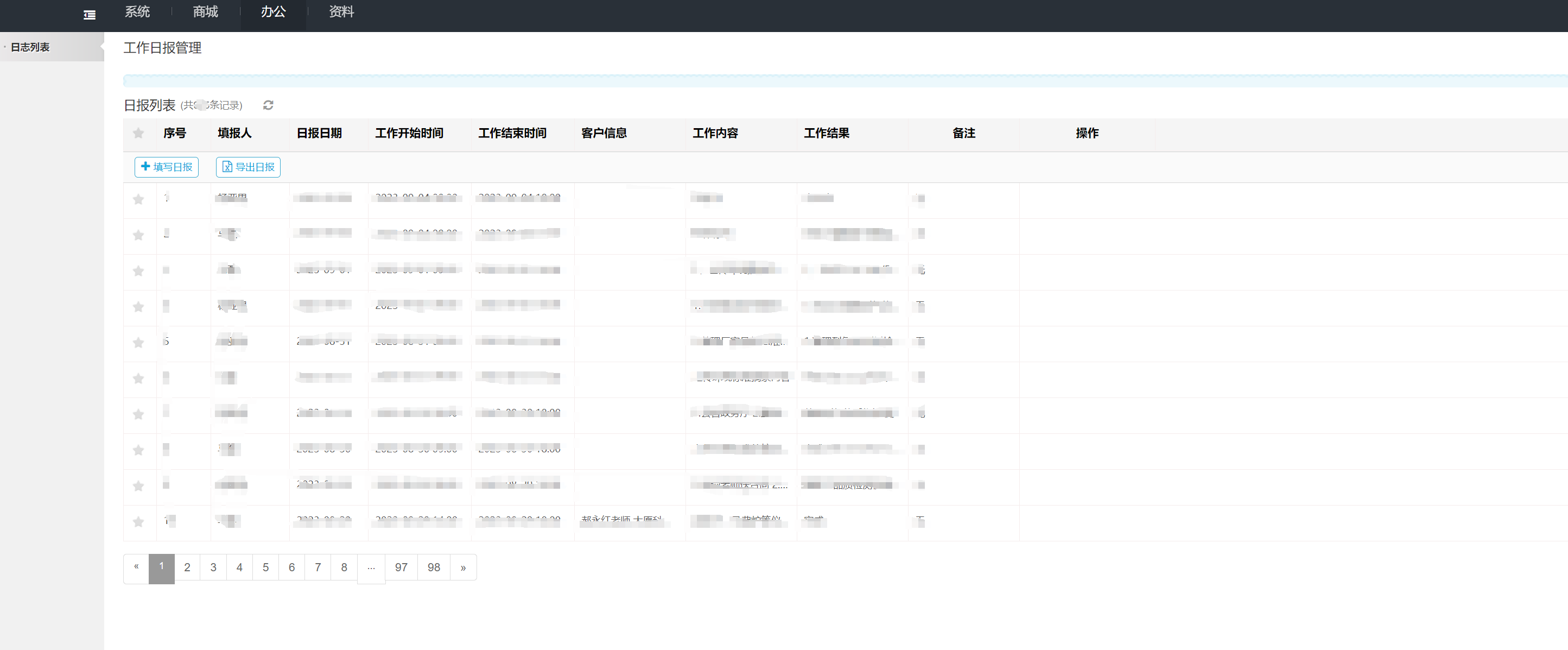Go to page 3
Viewport: 1568px width, 650px height.
click(x=214, y=567)
